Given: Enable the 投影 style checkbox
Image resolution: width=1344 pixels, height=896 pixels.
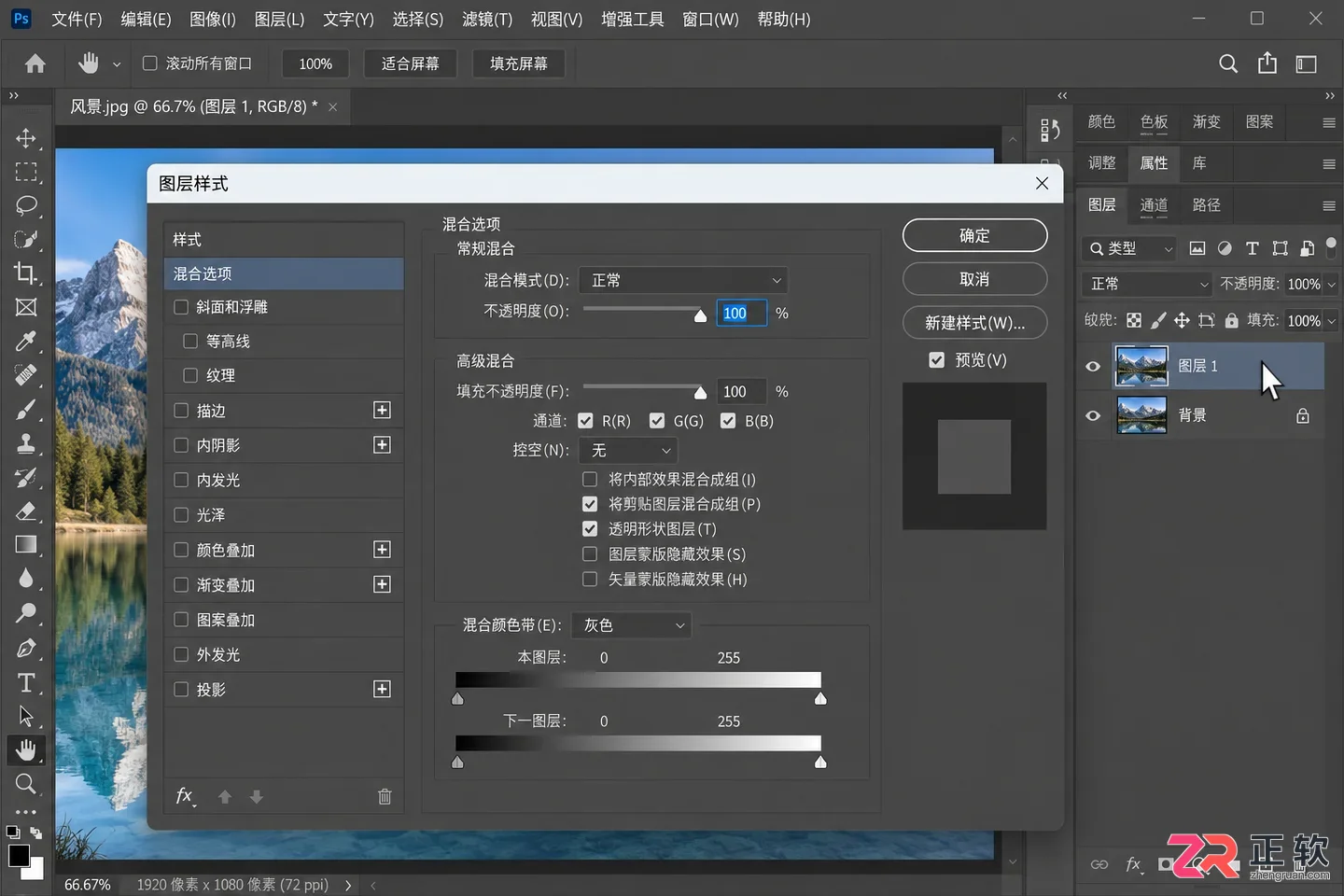Looking at the screenshot, I should [x=181, y=690].
